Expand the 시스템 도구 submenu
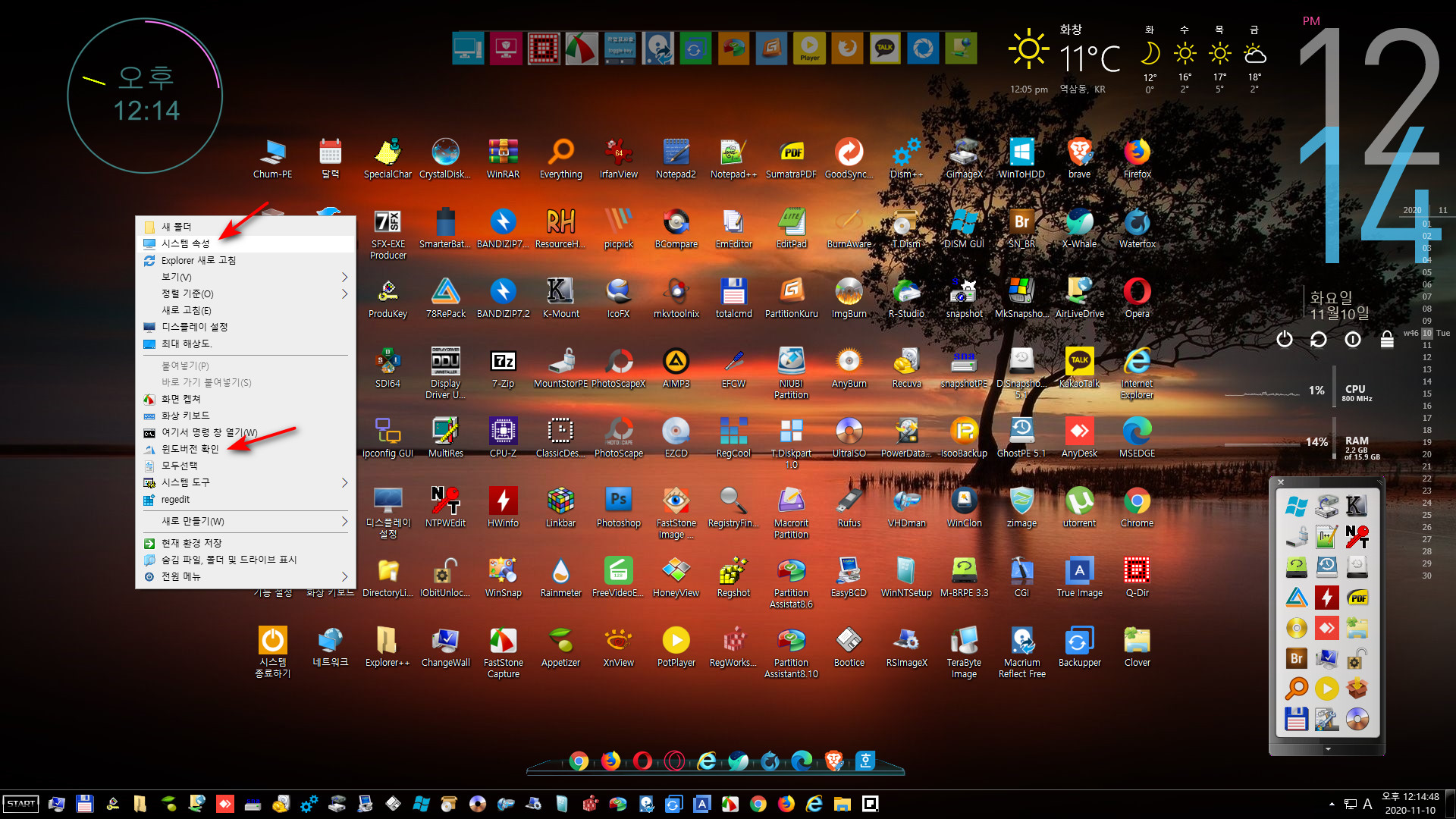The image size is (1456, 819). pos(245,482)
